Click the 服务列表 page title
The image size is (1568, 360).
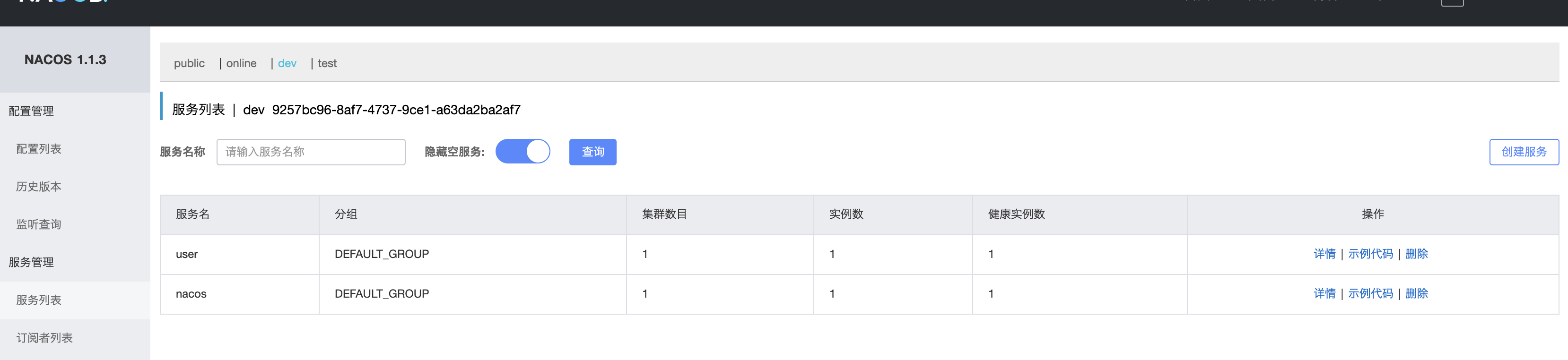199,110
